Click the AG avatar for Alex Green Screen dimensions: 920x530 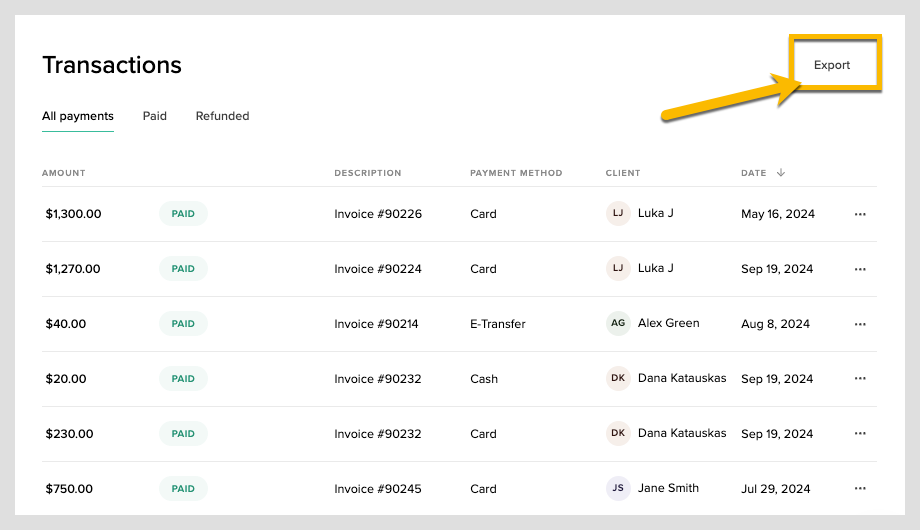(x=618, y=323)
